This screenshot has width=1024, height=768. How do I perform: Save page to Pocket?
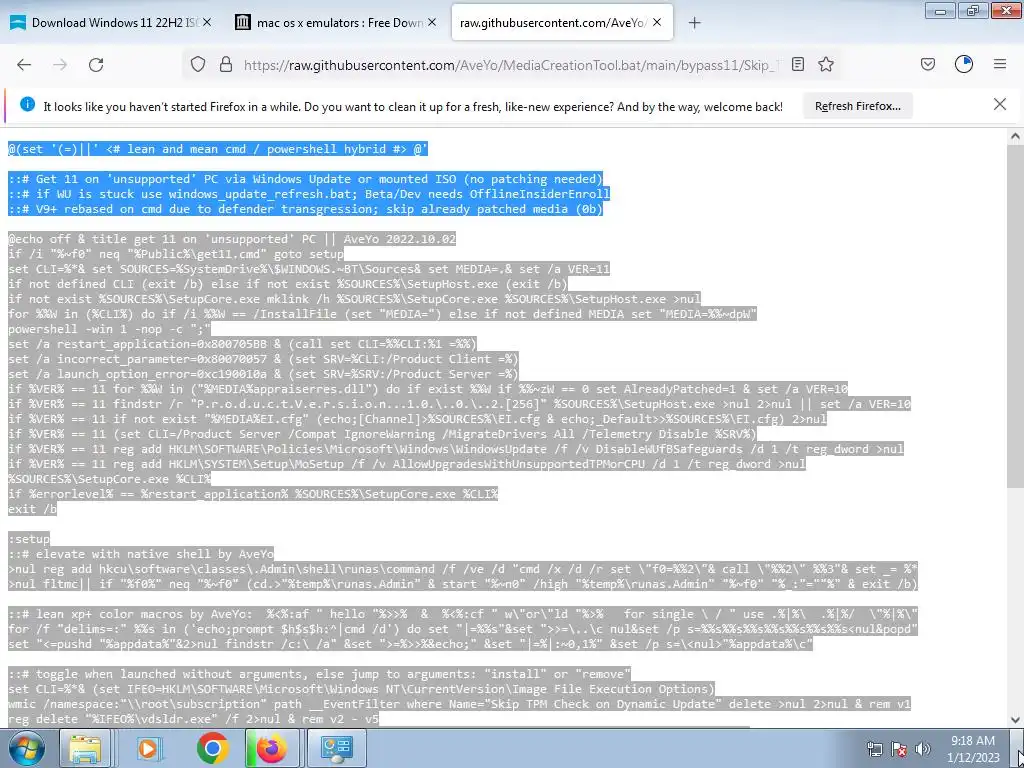928,64
